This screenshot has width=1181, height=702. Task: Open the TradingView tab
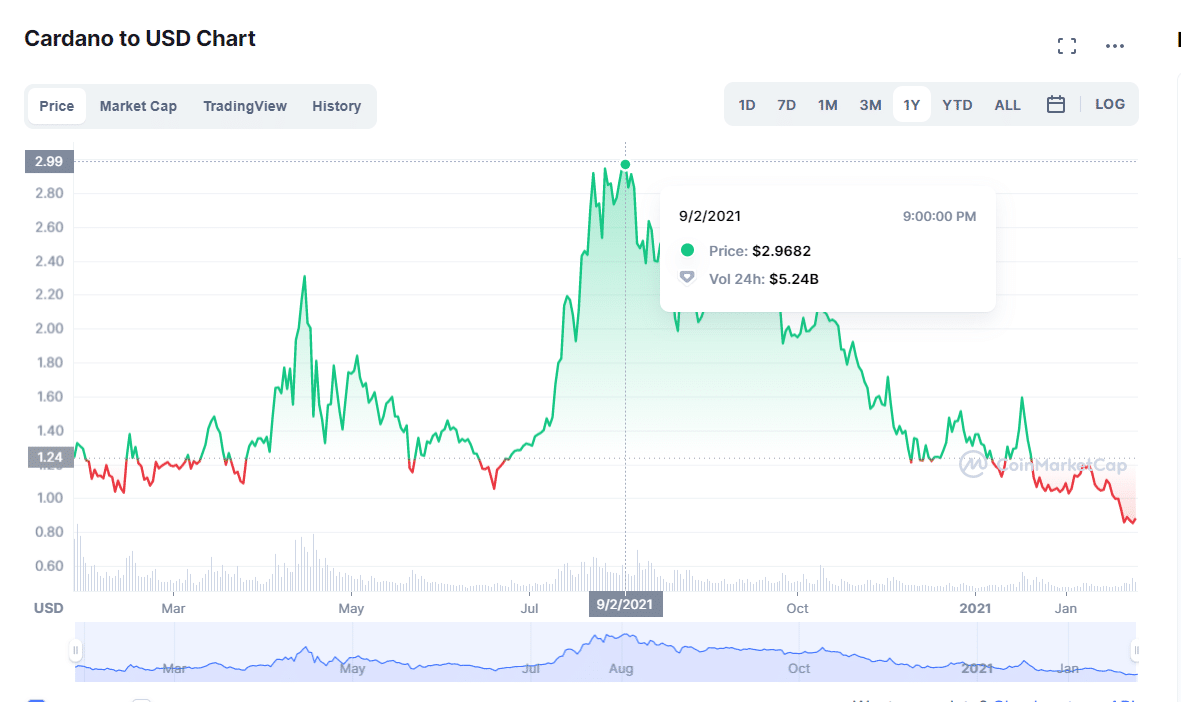pyautogui.click(x=245, y=106)
